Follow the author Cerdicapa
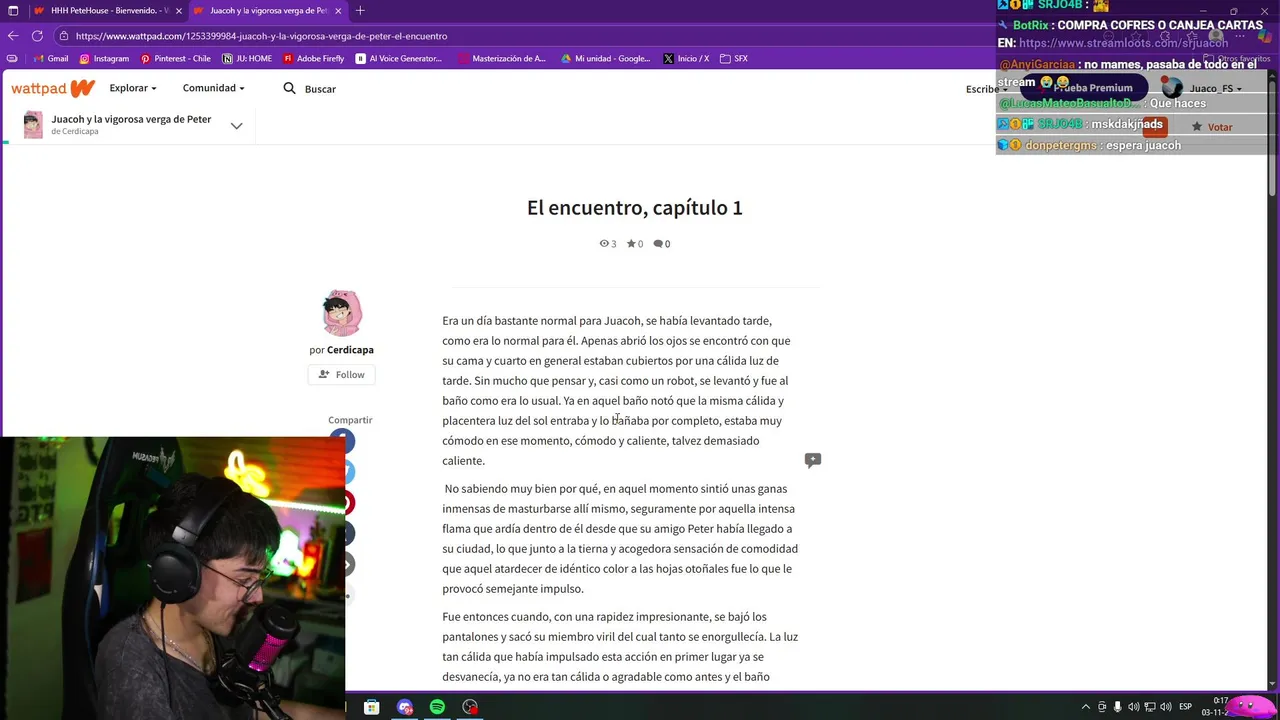The image size is (1280, 720). [x=341, y=374]
